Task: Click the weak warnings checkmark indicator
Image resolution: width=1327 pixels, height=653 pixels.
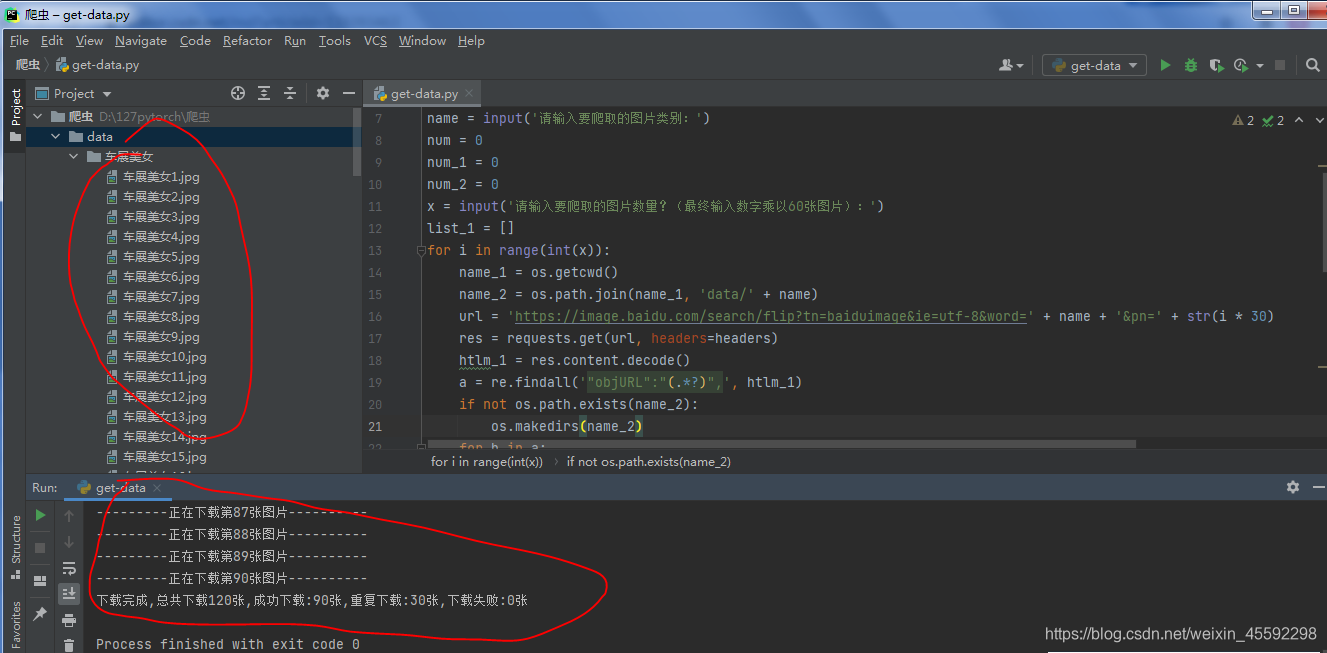Action: coord(1273,120)
